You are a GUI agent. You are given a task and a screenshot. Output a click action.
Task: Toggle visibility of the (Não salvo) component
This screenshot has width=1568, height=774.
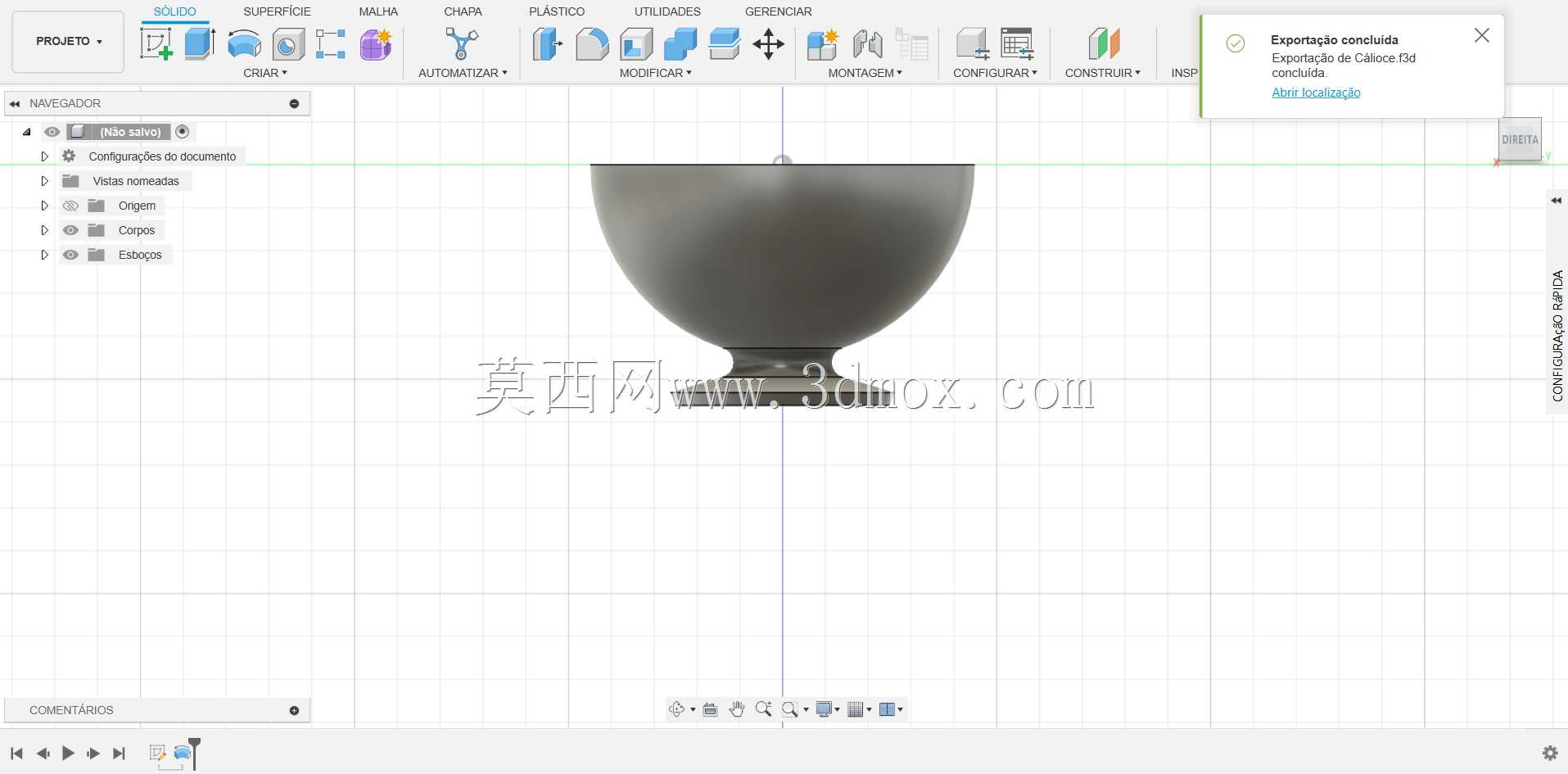[52, 132]
